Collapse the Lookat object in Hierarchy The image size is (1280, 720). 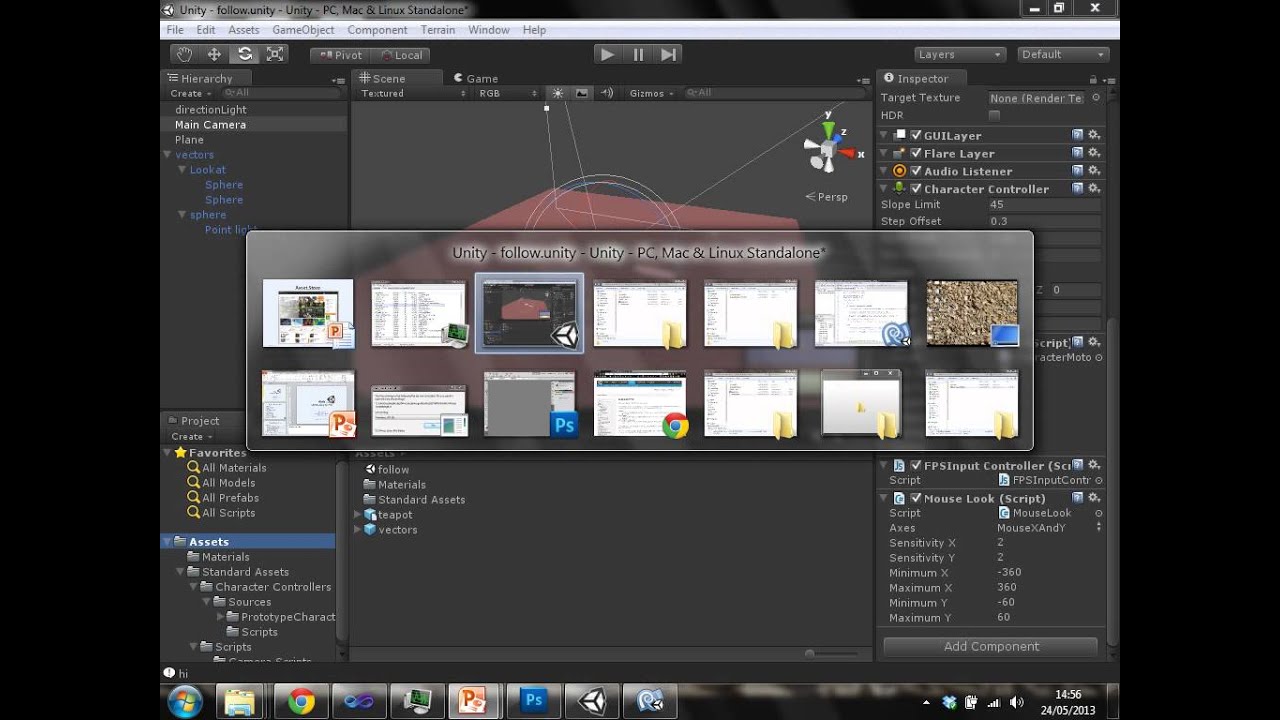coord(182,170)
